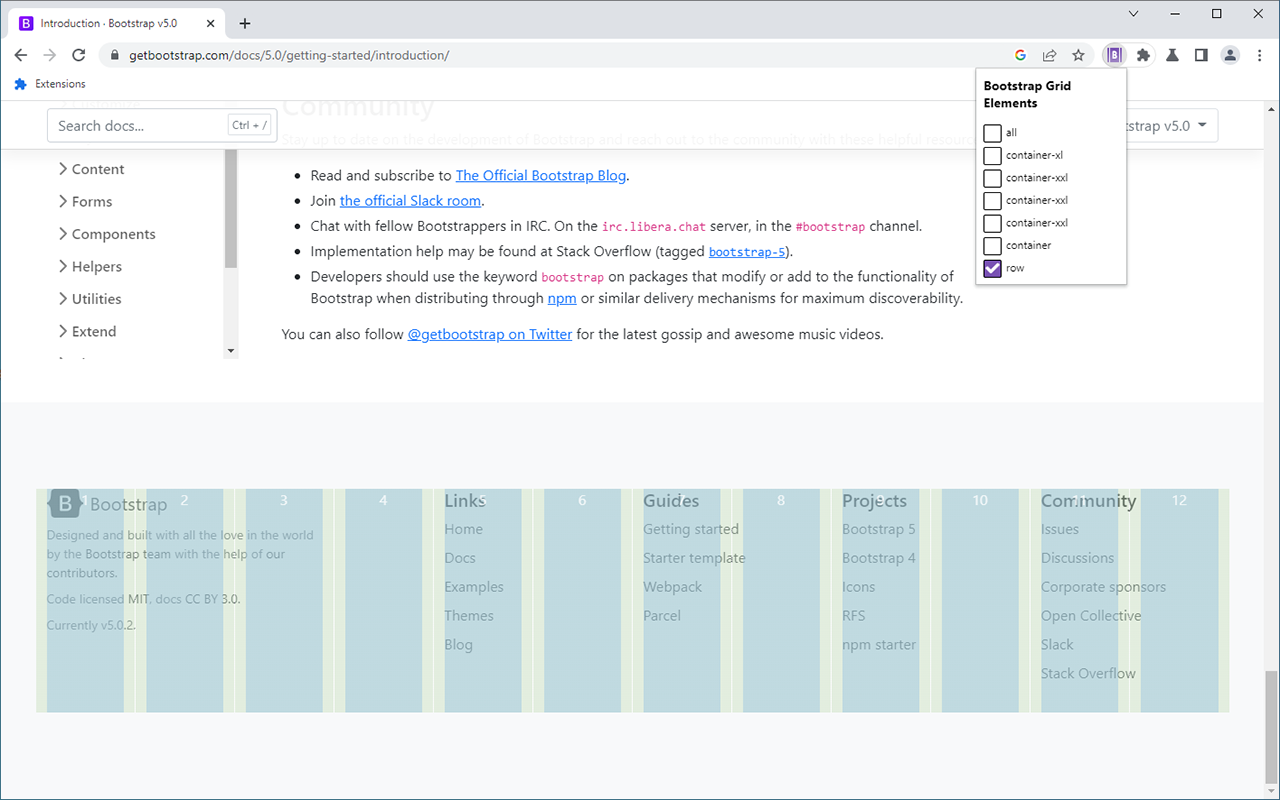This screenshot has width=1280, height=800.
Task: Open the Extensions puzzle-piece menu
Action: [1143, 55]
